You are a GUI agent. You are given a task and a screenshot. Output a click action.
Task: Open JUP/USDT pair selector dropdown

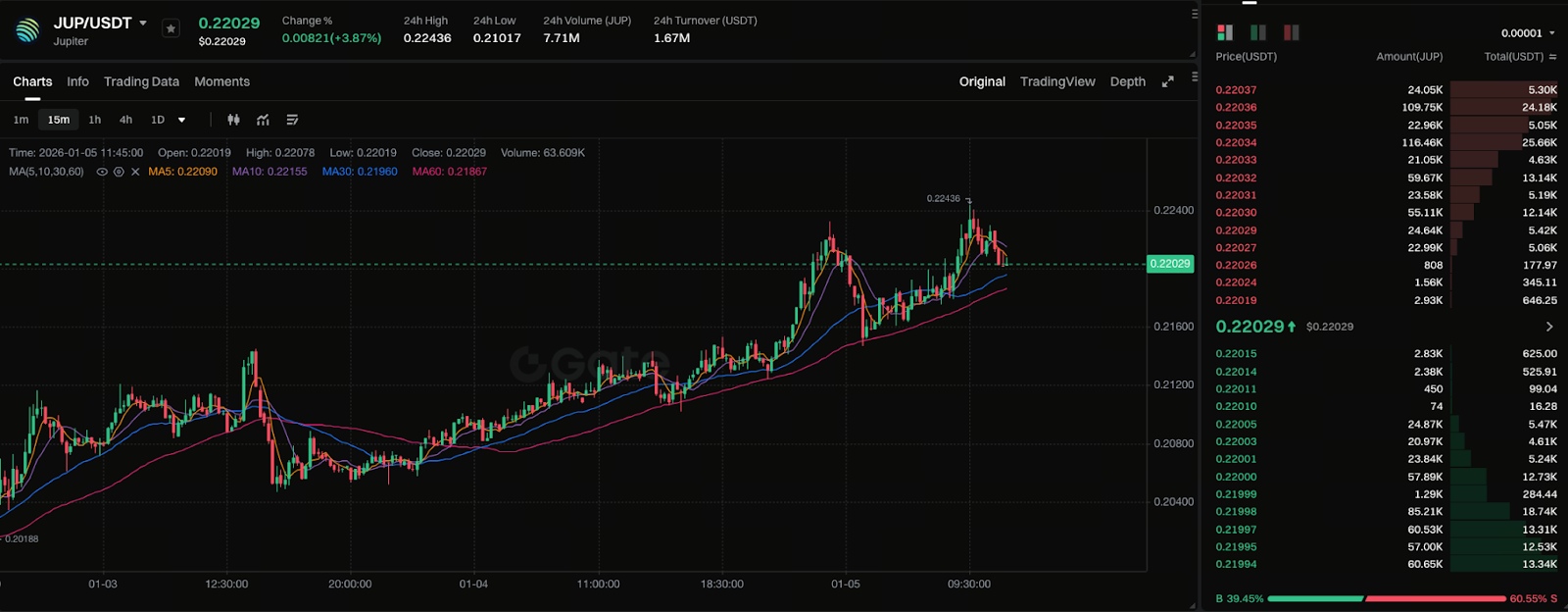[143, 23]
